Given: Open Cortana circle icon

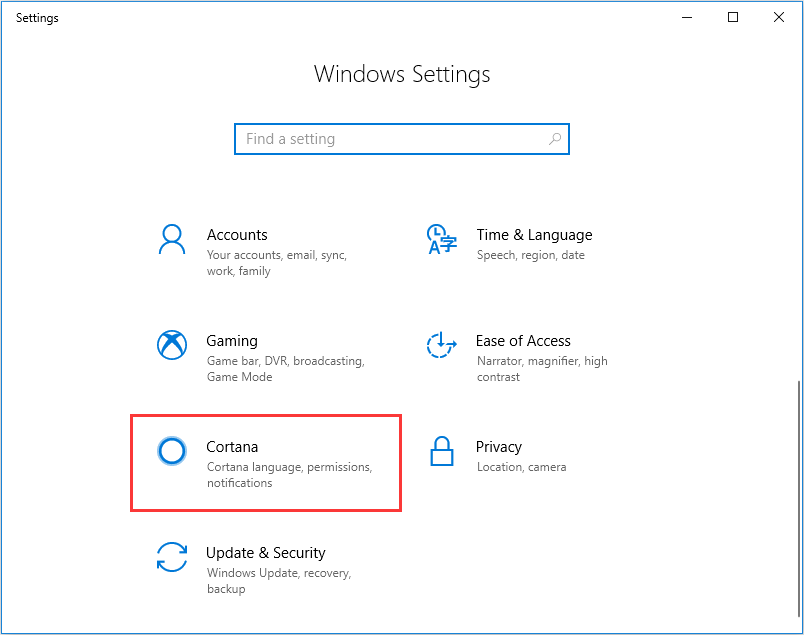Looking at the screenshot, I should coord(172,451).
